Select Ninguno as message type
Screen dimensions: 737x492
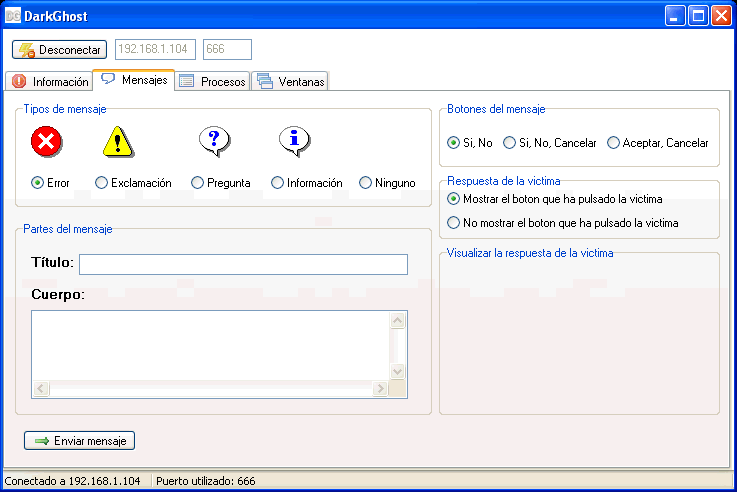point(366,183)
